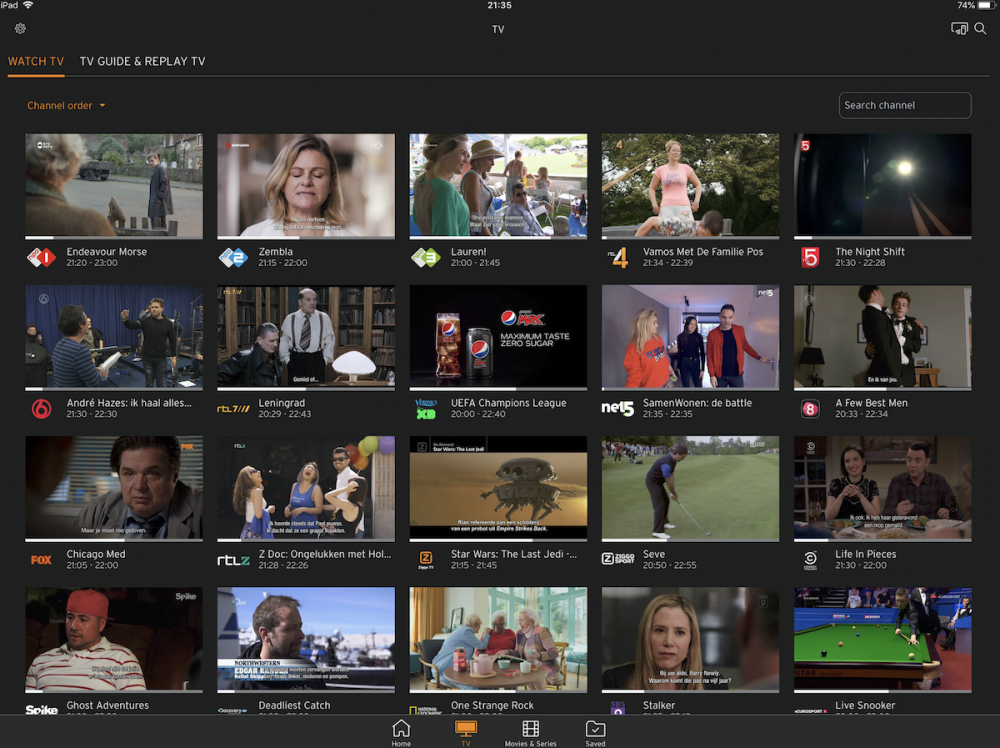
Task: Play the Deadliest Catch thumbnail
Action: (x=306, y=640)
